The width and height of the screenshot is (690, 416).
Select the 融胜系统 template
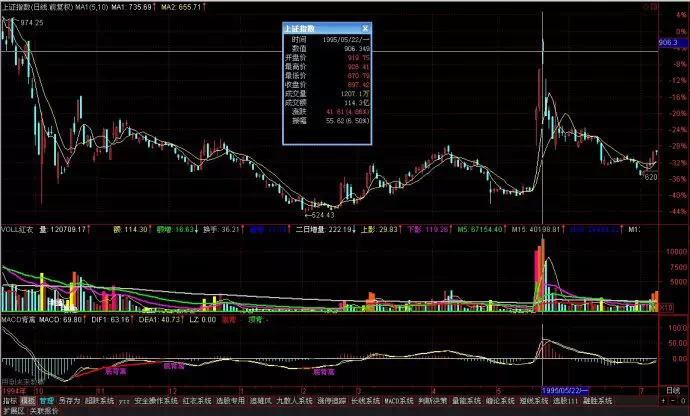(598, 401)
